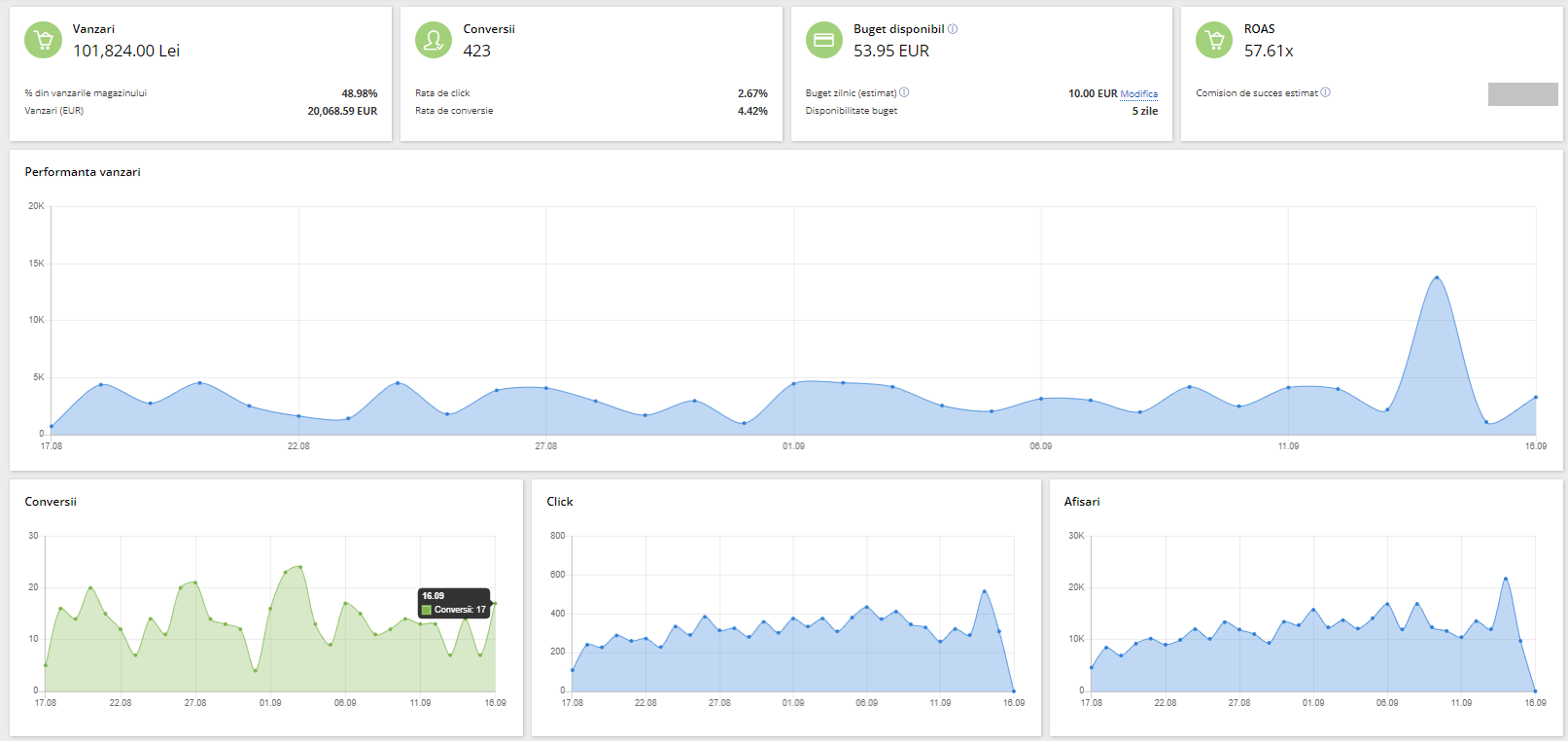This screenshot has height=741, width=1568.
Task: Select the last 16.09 point in Performanta vanzari
Action: [x=1536, y=397]
